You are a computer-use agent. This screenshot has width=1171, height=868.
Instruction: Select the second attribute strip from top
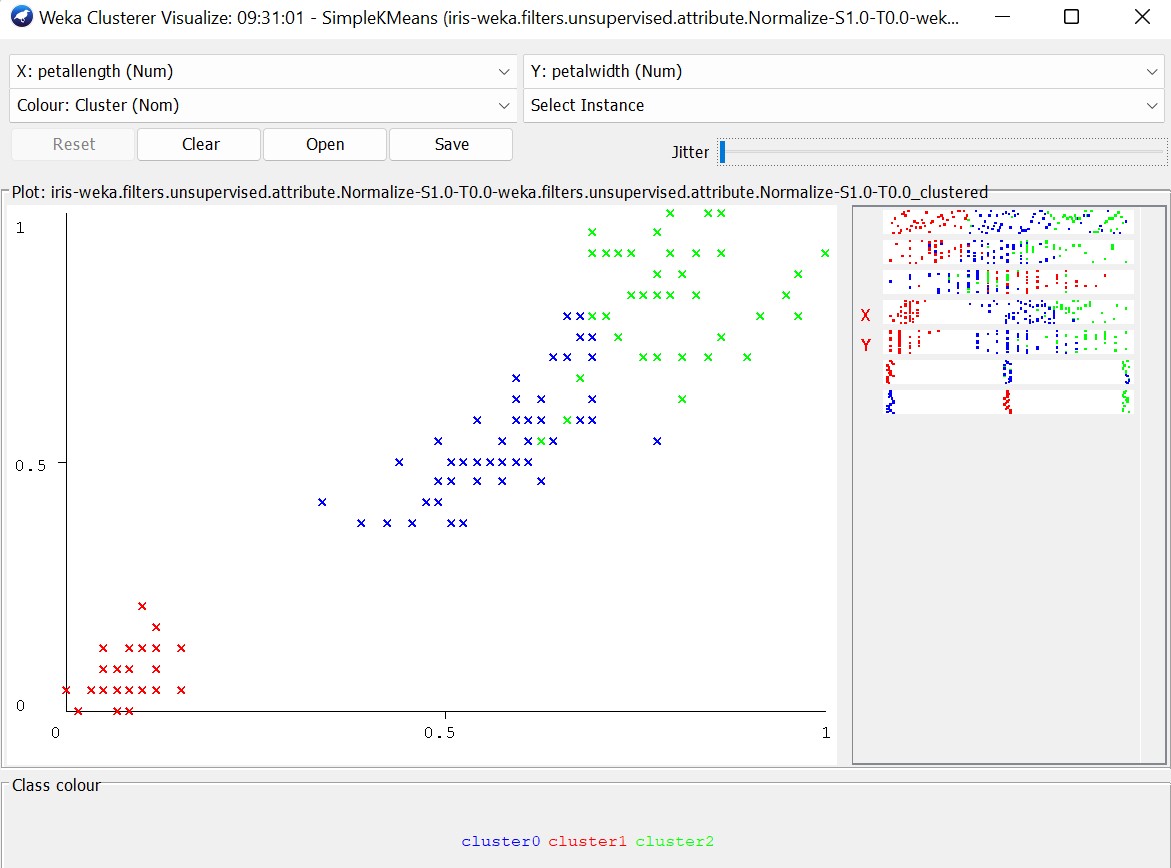pyautogui.click(x=1008, y=250)
